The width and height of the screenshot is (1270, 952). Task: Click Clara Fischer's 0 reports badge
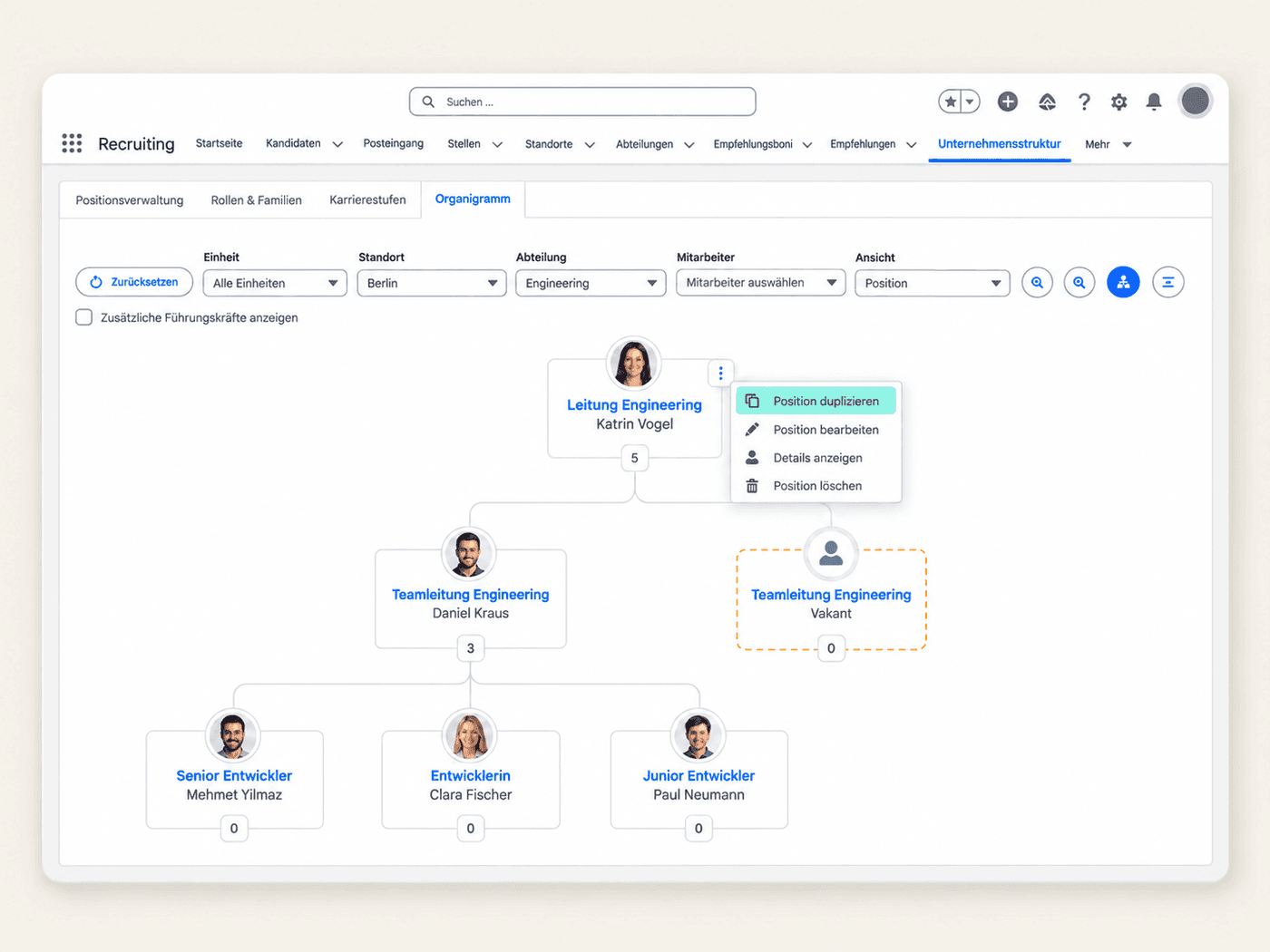[470, 828]
